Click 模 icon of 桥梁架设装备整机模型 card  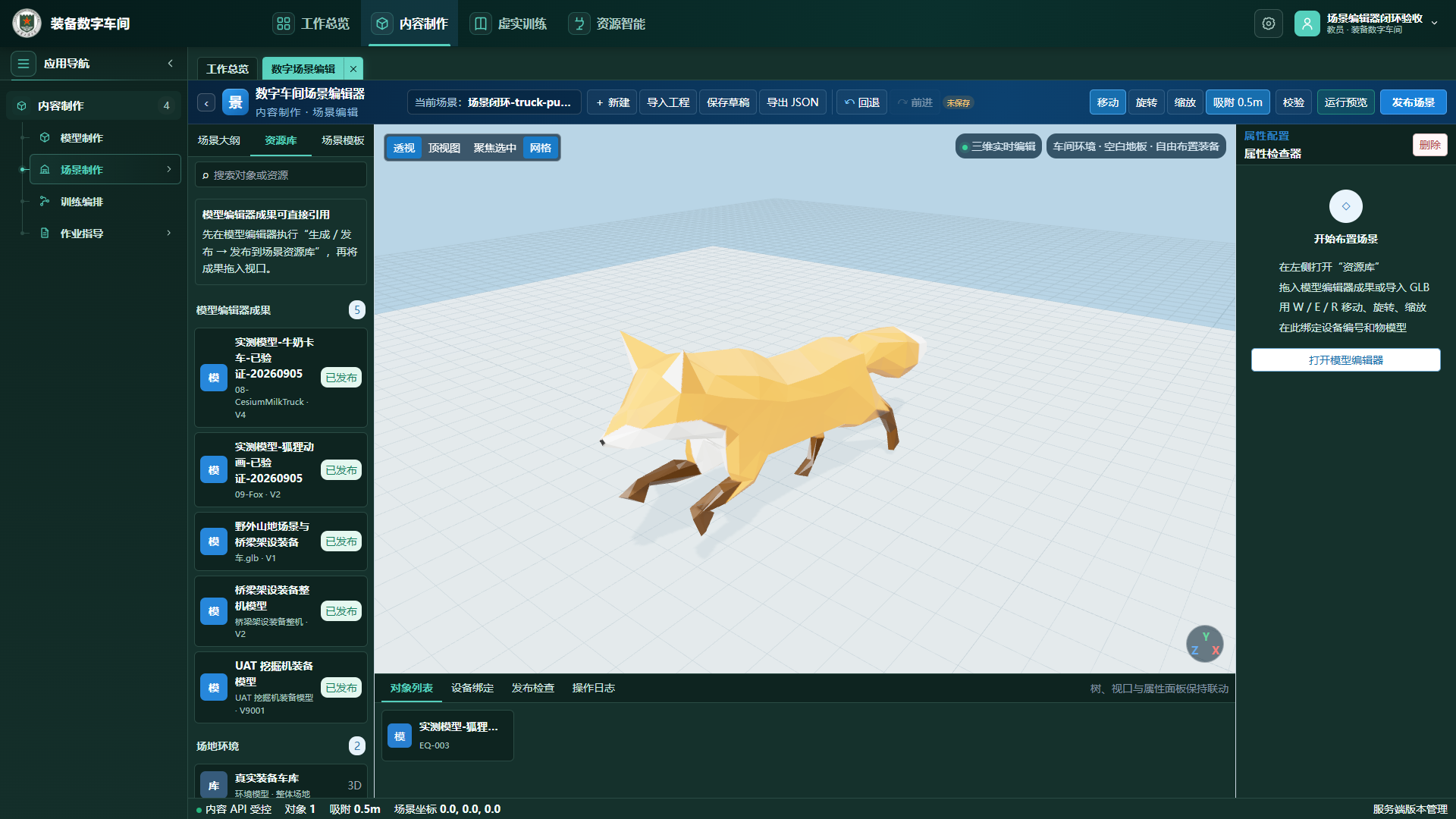point(214,611)
